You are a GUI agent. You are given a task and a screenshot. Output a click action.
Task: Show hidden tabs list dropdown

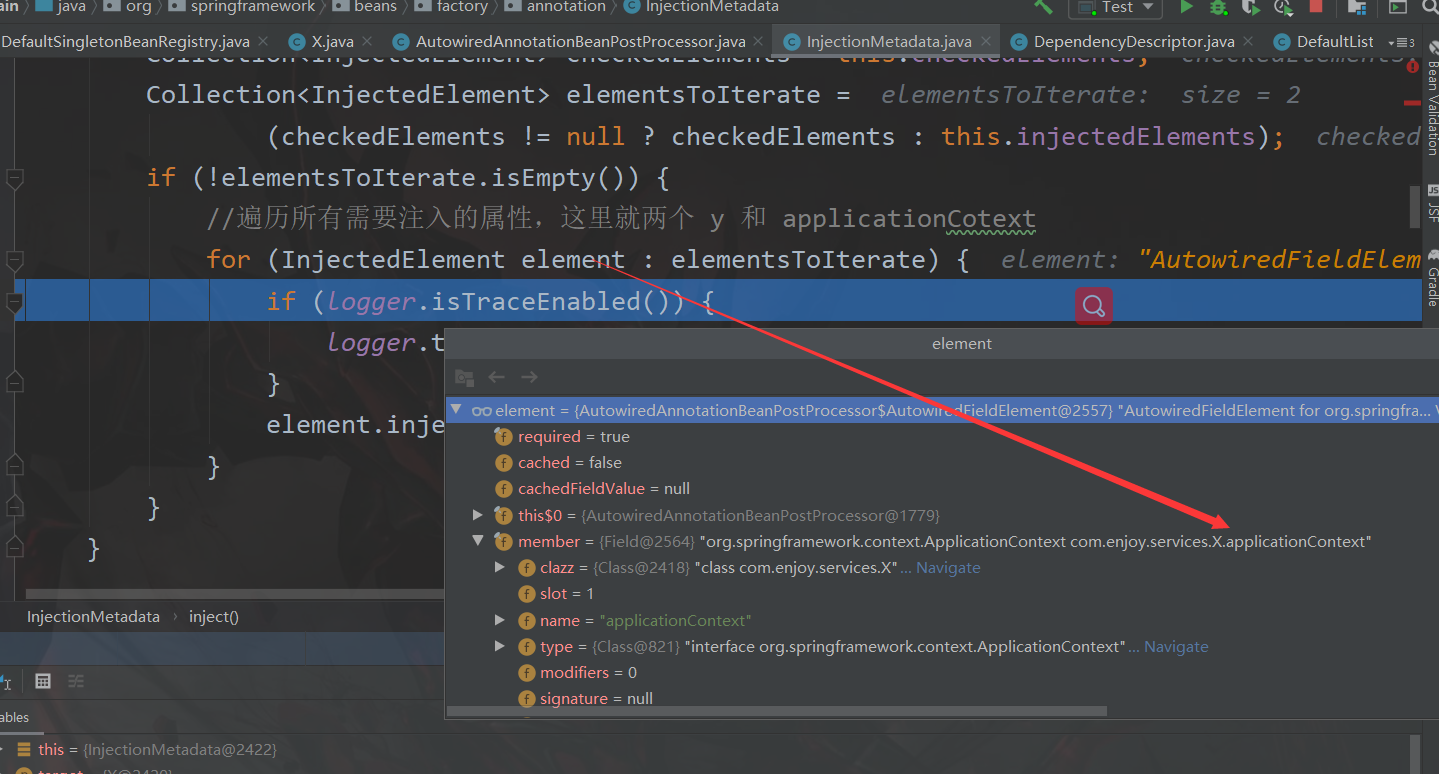click(1400, 43)
